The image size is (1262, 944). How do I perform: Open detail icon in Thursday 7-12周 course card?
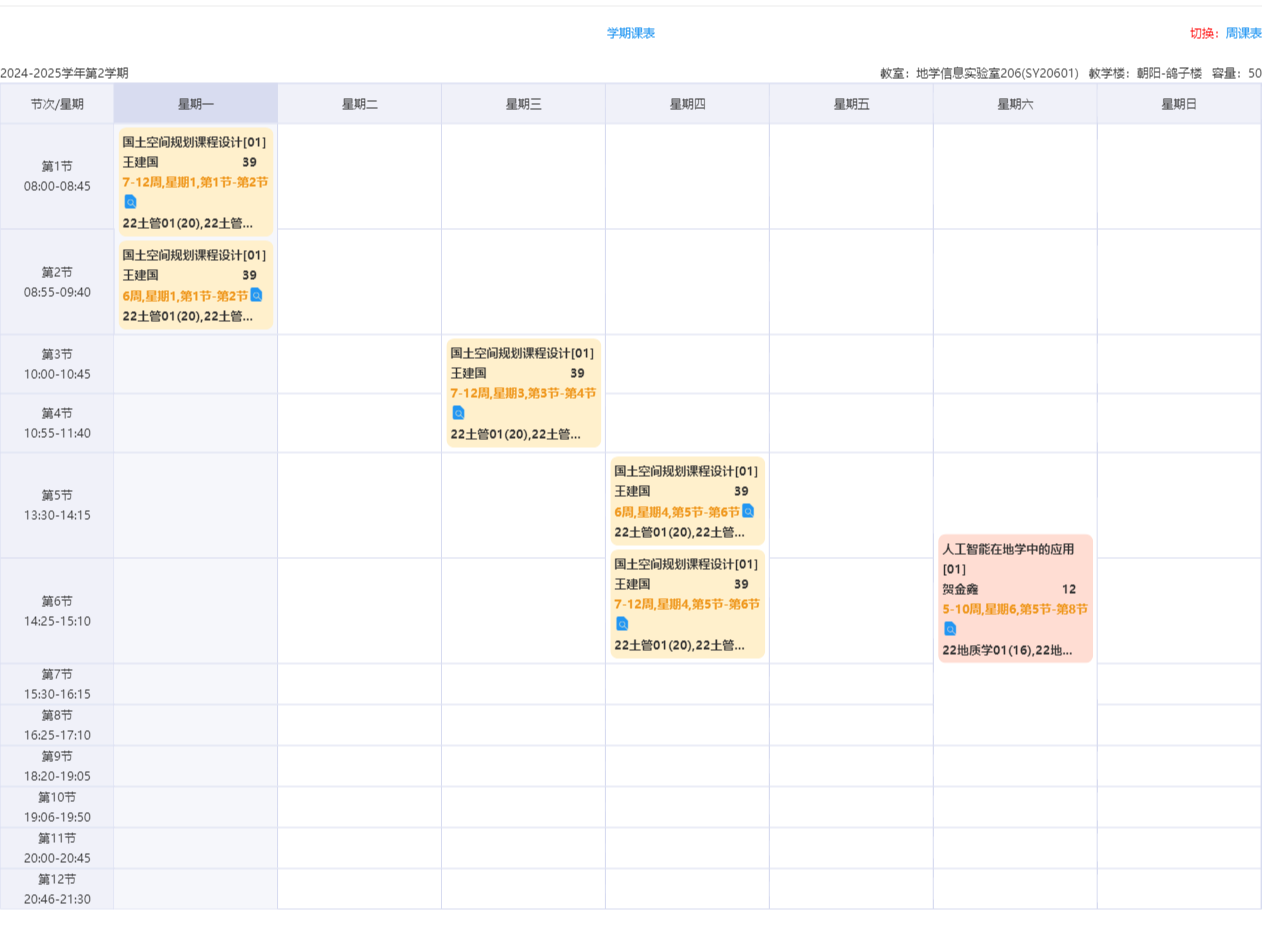(622, 624)
